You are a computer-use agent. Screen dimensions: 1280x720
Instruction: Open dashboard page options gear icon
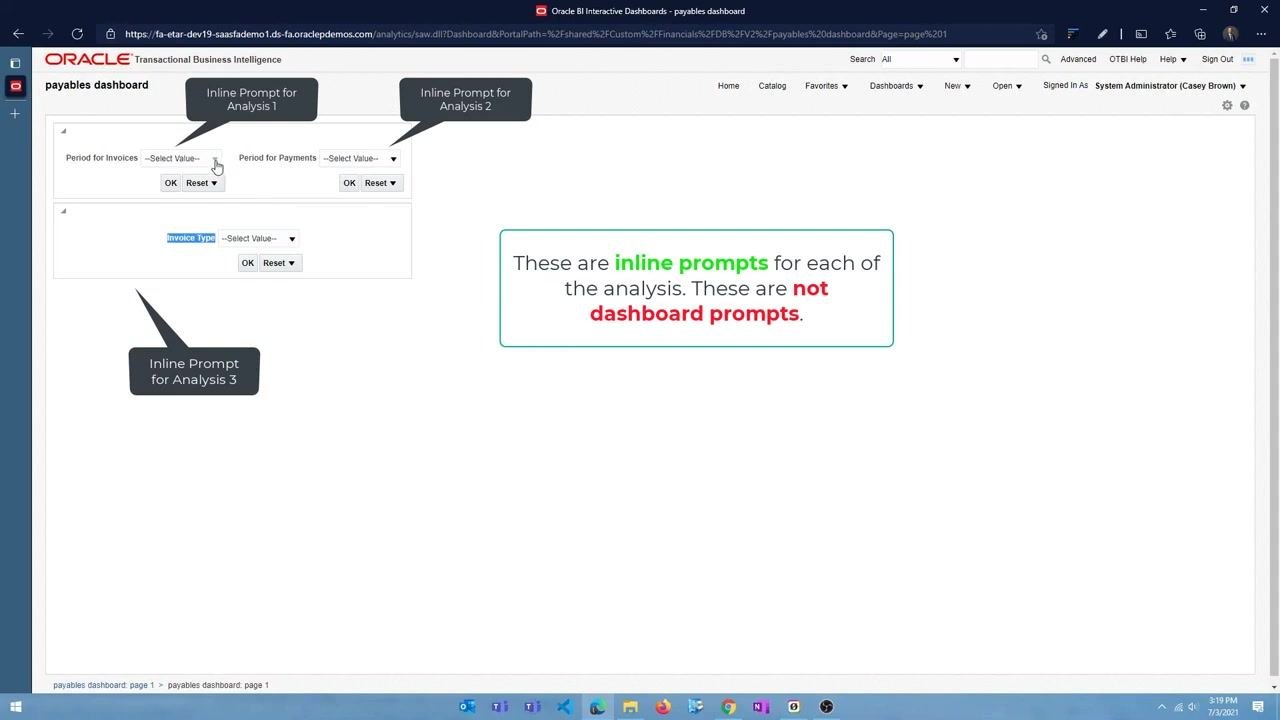pos(1227,105)
